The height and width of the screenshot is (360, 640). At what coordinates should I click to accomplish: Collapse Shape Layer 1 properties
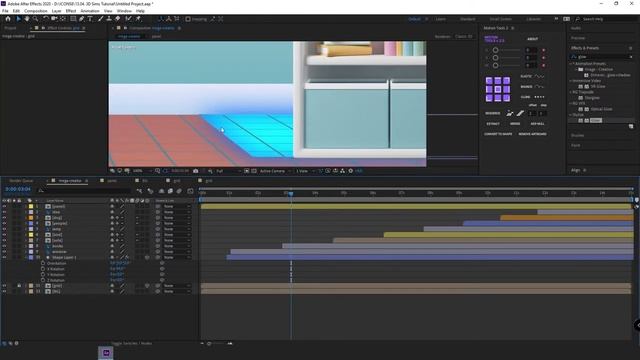(x=26, y=258)
